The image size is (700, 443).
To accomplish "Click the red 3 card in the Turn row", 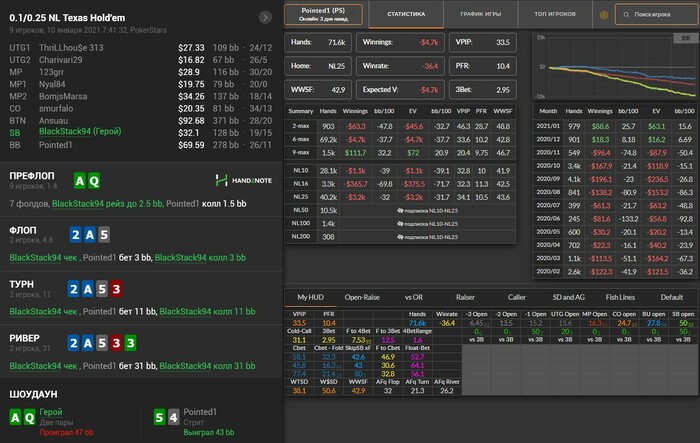I will pyautogui.click(x=116, y=289).
